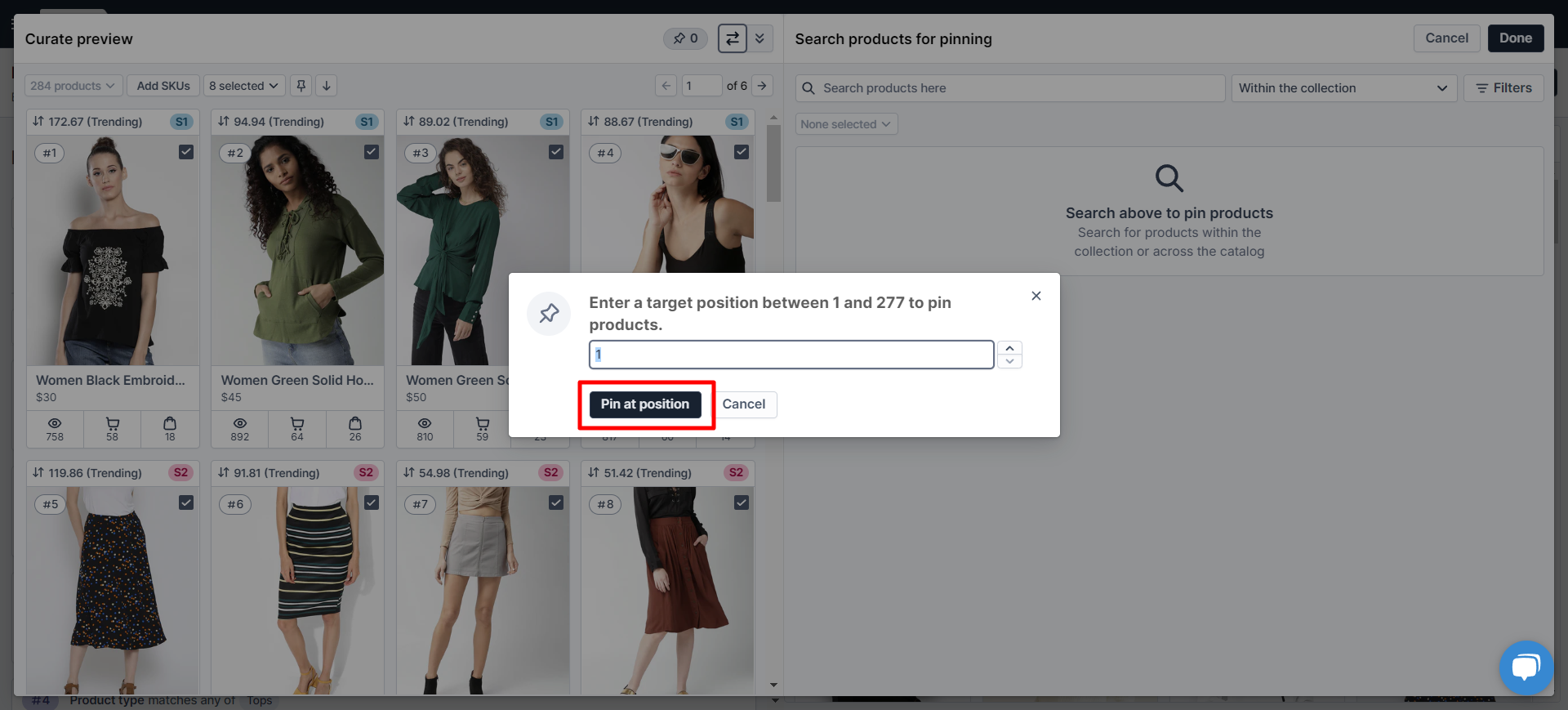Viewport: 1568px width, 710px height.
Task: Uncheck product #4 checkbox
Action: 742,152
